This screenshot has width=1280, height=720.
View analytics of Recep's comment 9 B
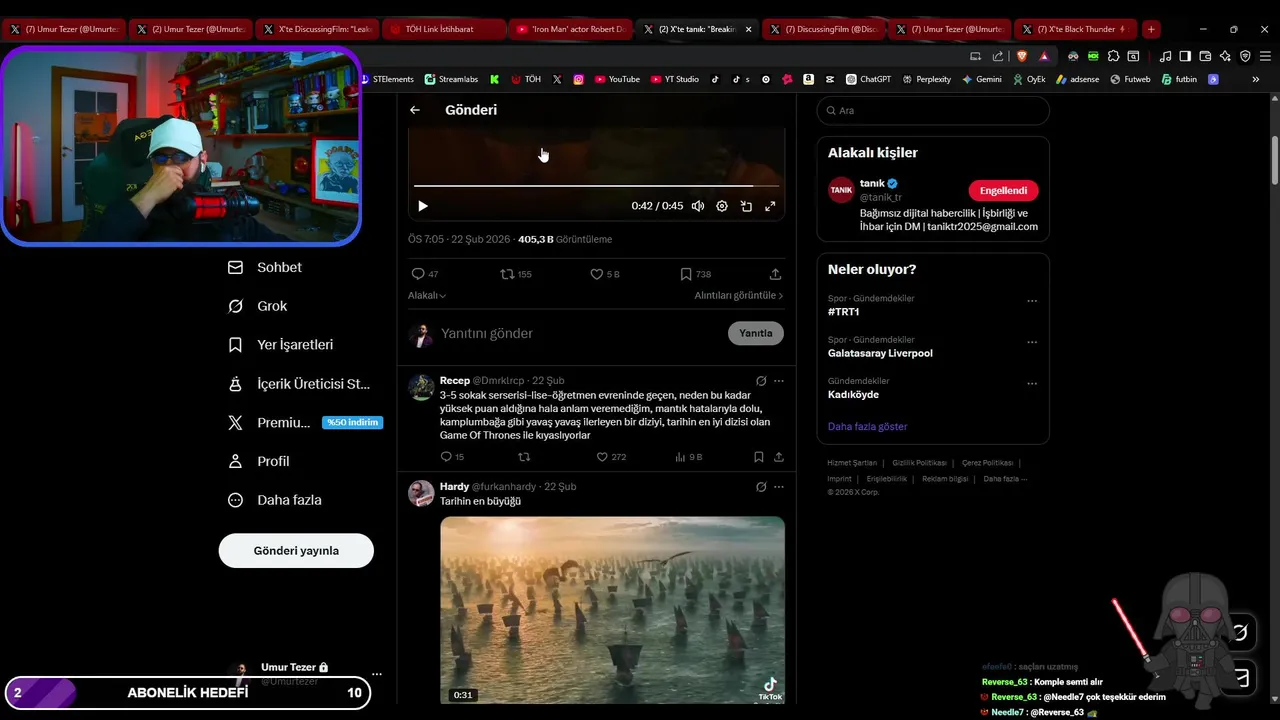(x=689, y=457)
